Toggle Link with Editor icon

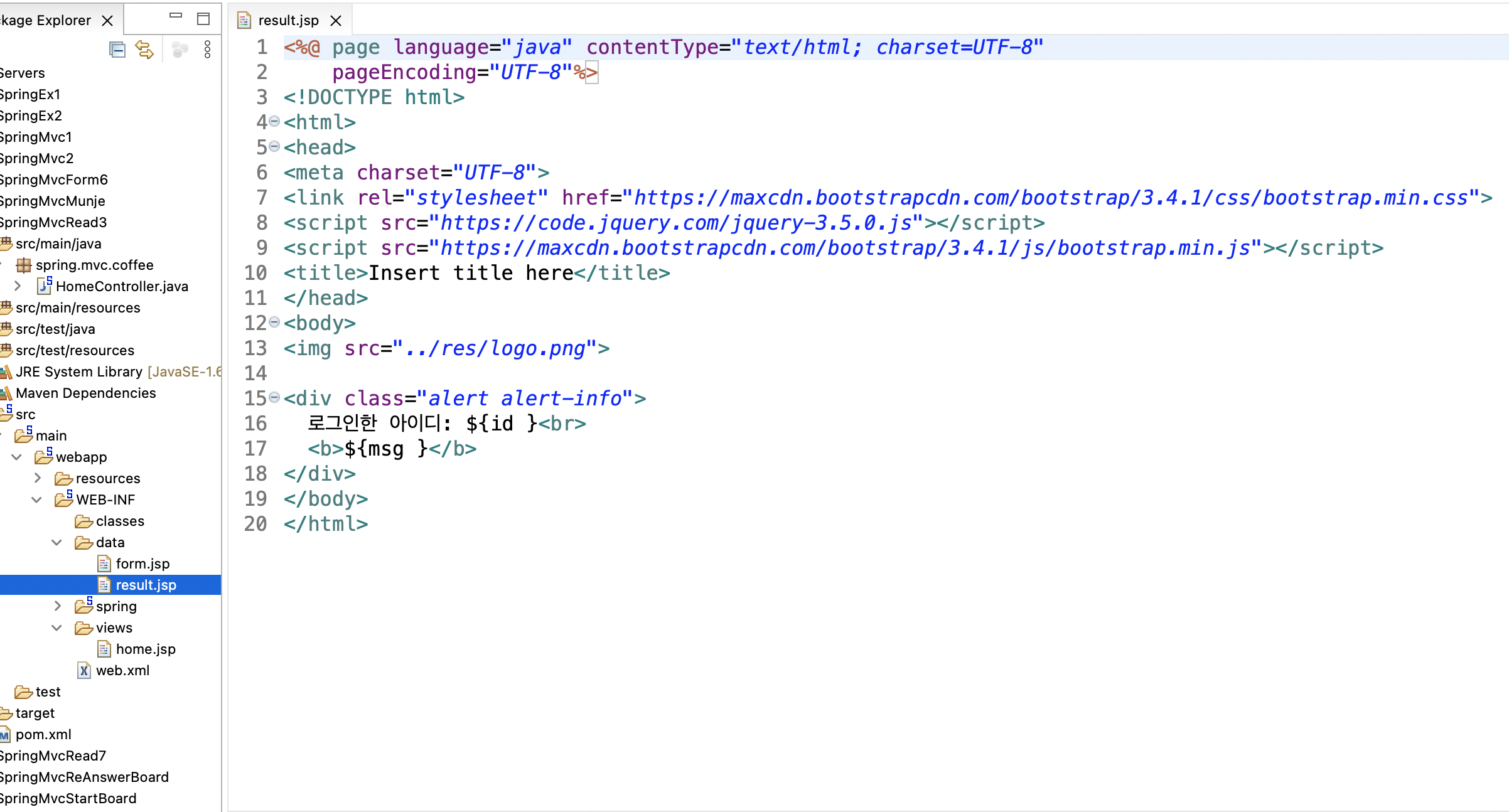coord(144,50)
